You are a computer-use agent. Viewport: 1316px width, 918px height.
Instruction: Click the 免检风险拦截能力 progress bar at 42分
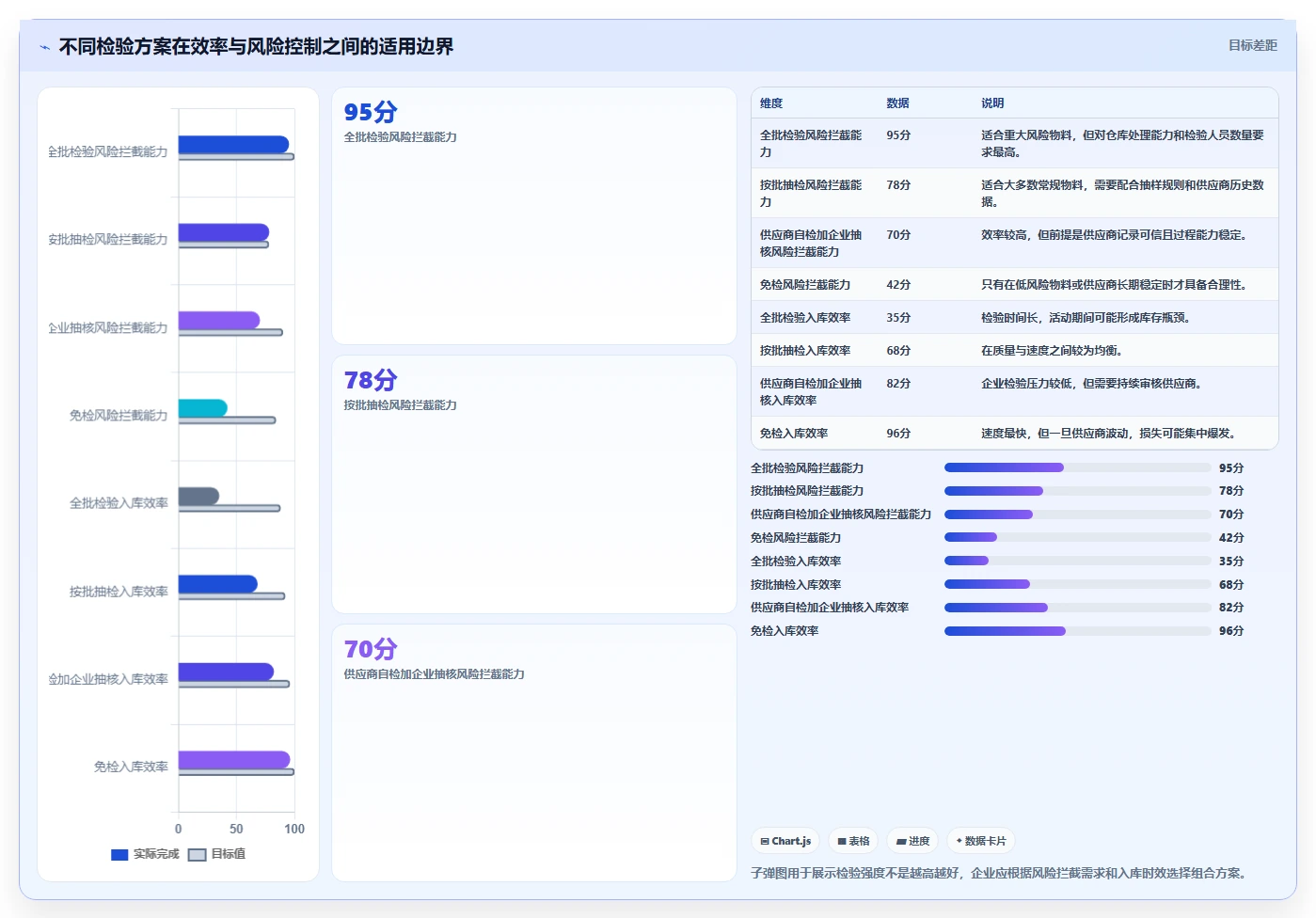point(1078,537)
